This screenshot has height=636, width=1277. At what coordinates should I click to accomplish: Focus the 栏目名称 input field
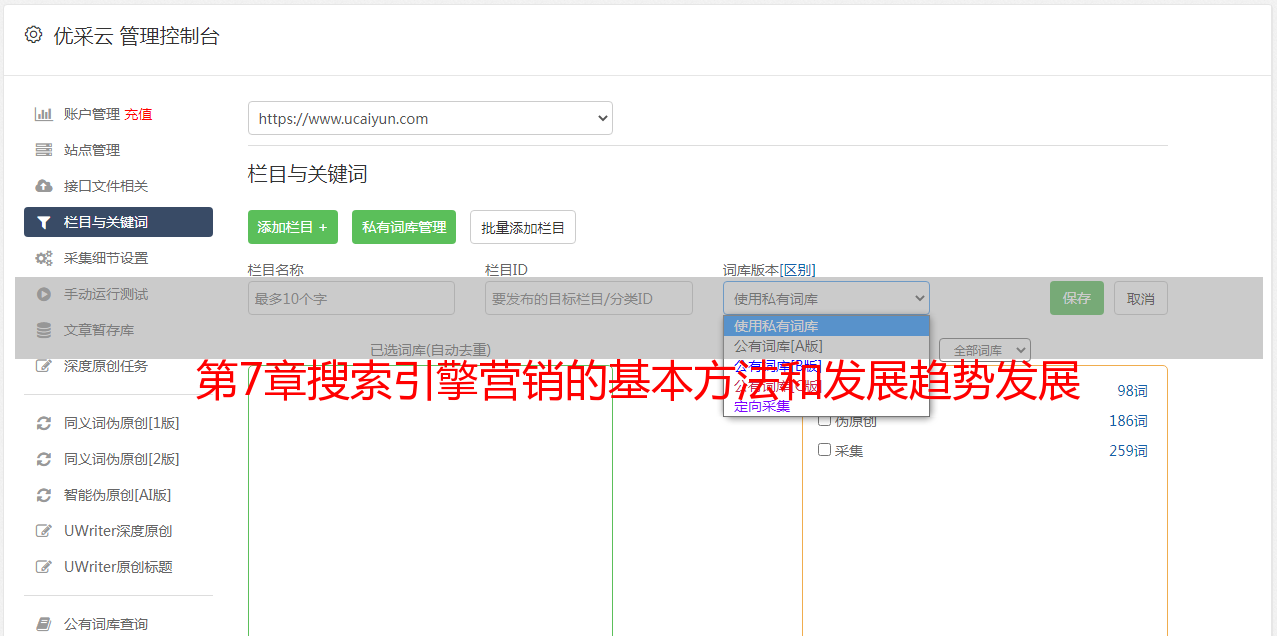point(351,298)
